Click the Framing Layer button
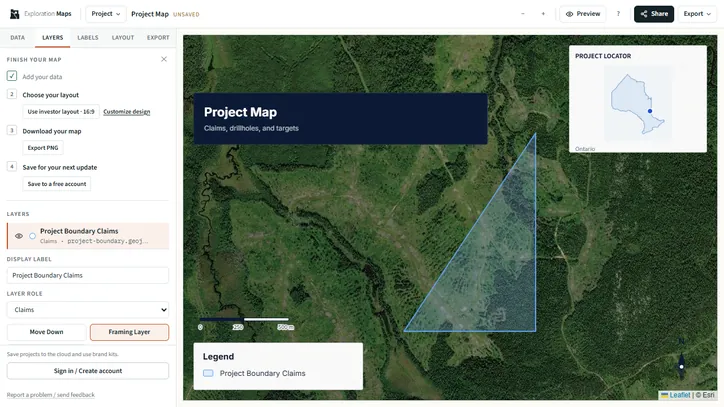 click(129, 332)
